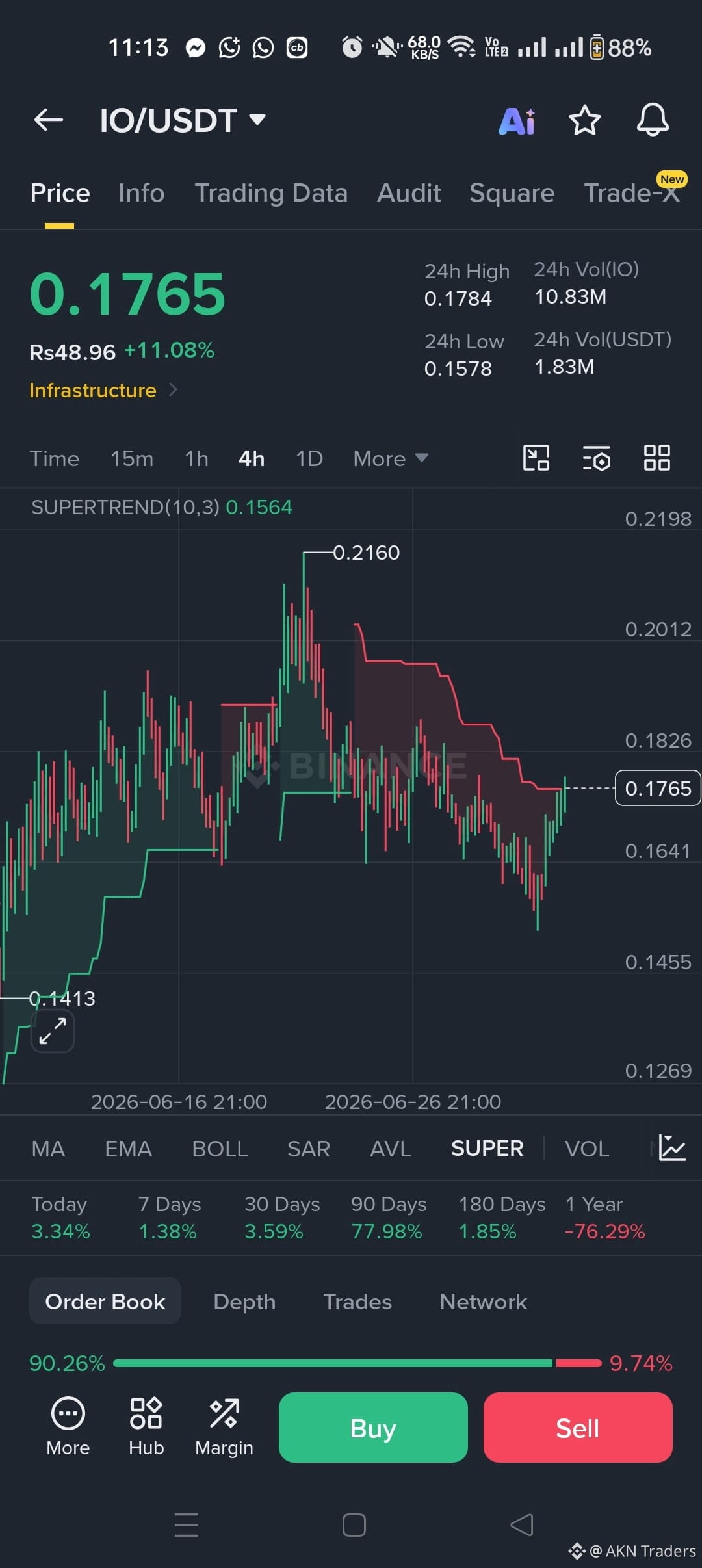Toggle the EMA indicator
This screenshot has width=702, height=1568.
tap(129, 1149)
